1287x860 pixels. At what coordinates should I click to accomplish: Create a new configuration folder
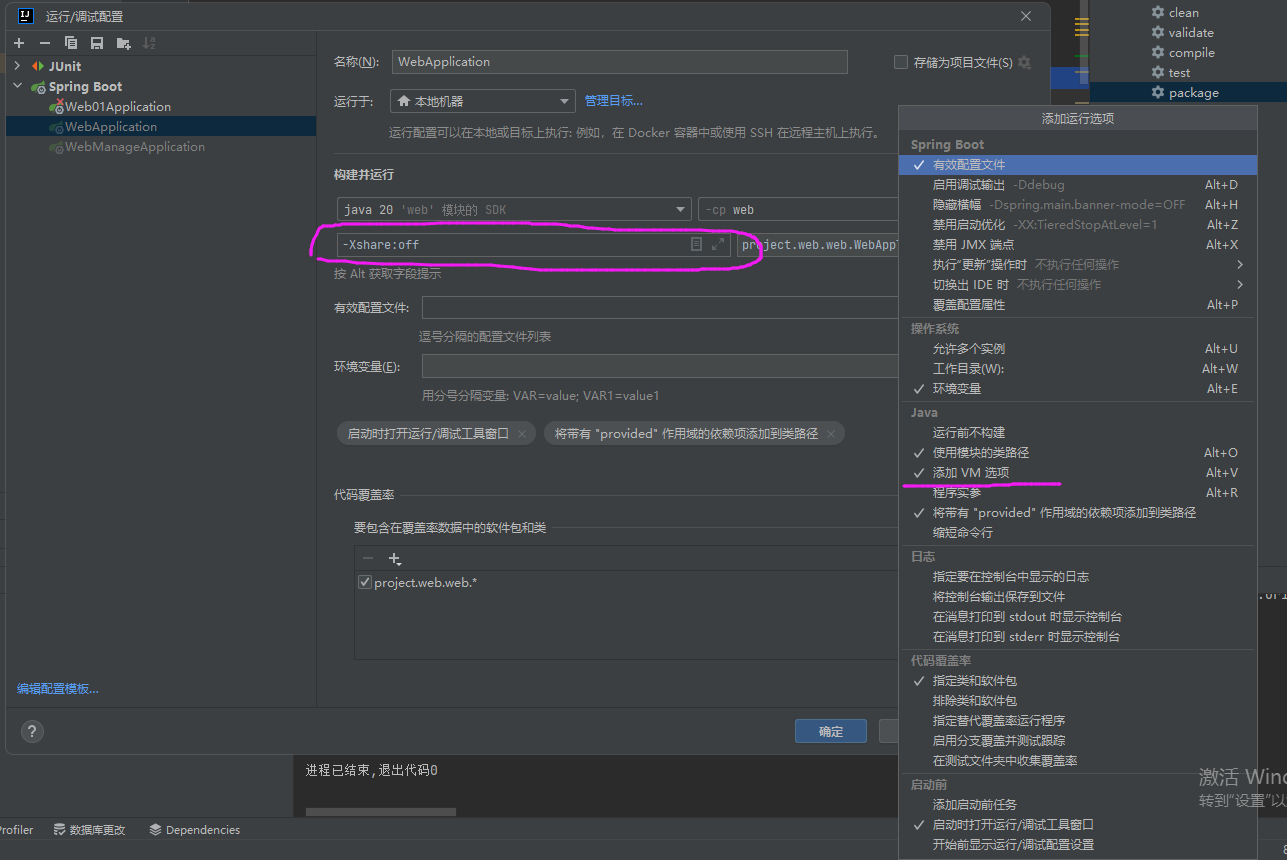pos(123,43)
